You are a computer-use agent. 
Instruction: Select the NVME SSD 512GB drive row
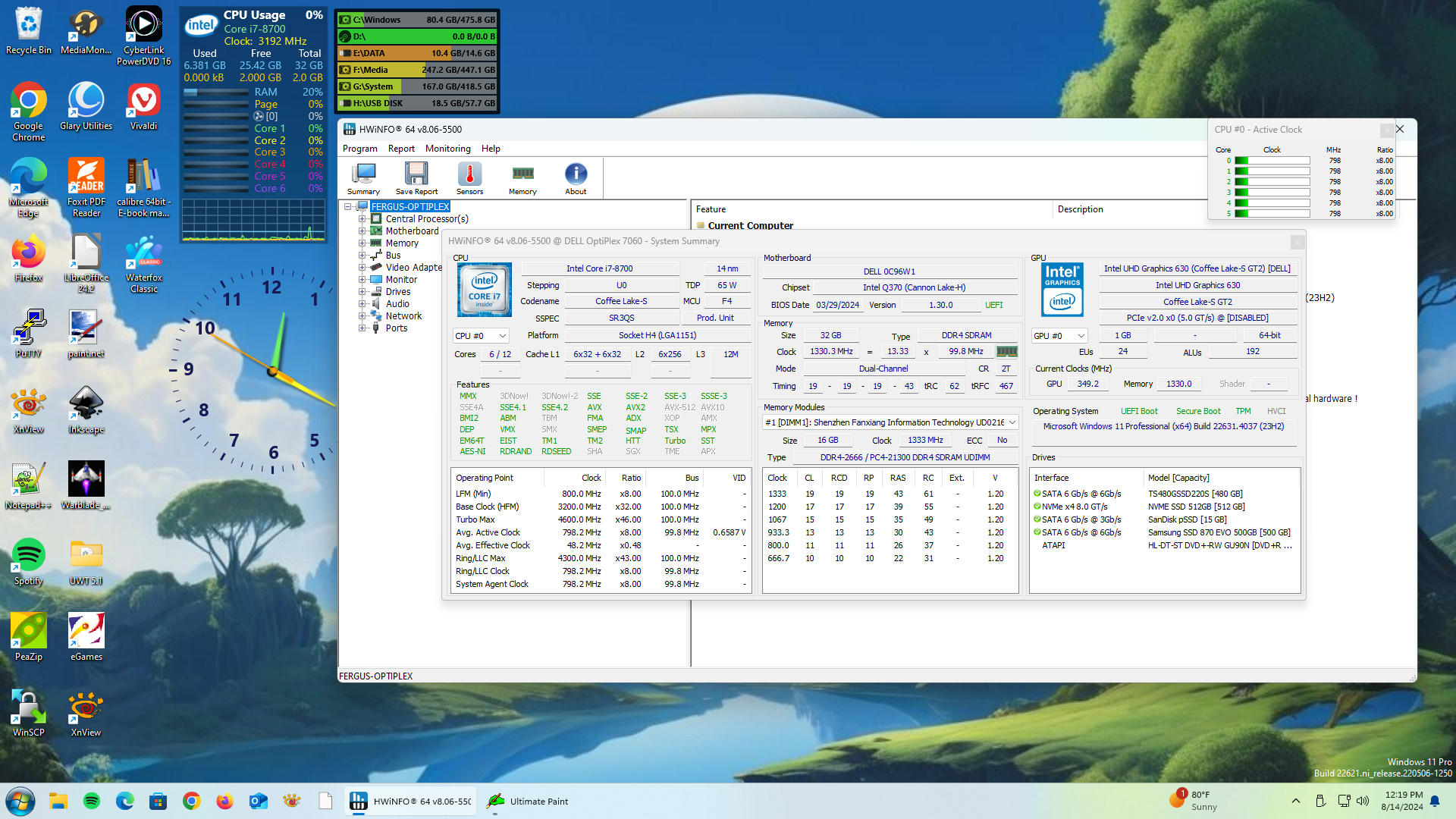pyautogui.click(x=1164, y=507)
